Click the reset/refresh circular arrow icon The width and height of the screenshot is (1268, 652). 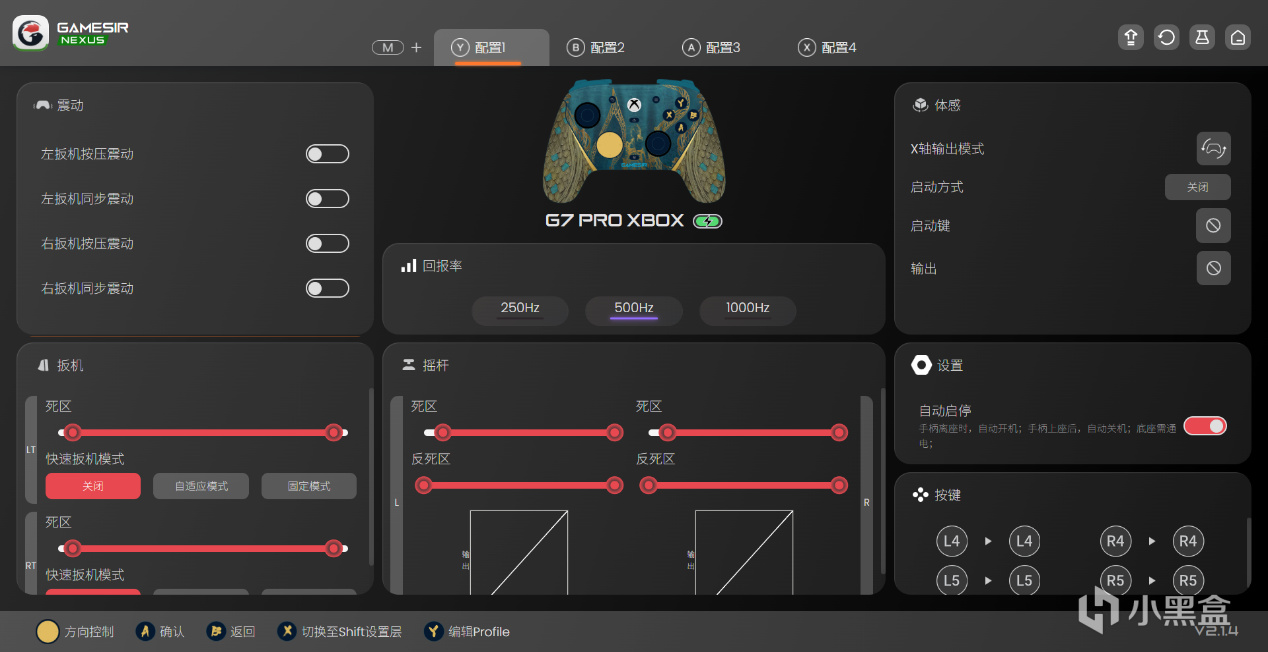[1166, 37]
